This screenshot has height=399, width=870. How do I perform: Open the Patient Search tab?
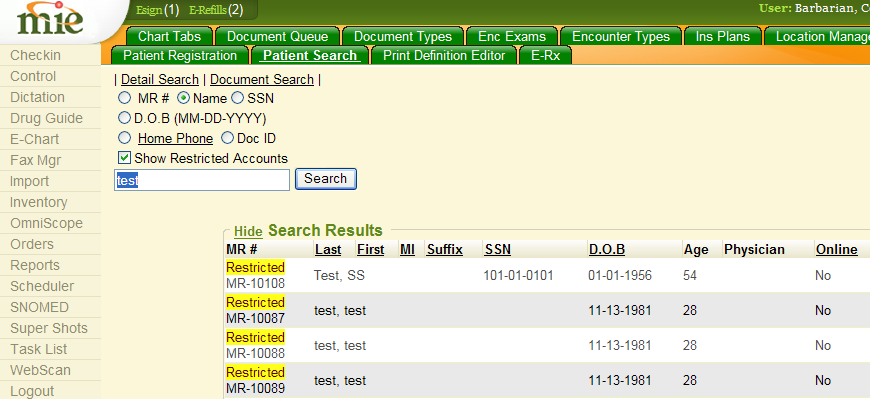[310, 55]
